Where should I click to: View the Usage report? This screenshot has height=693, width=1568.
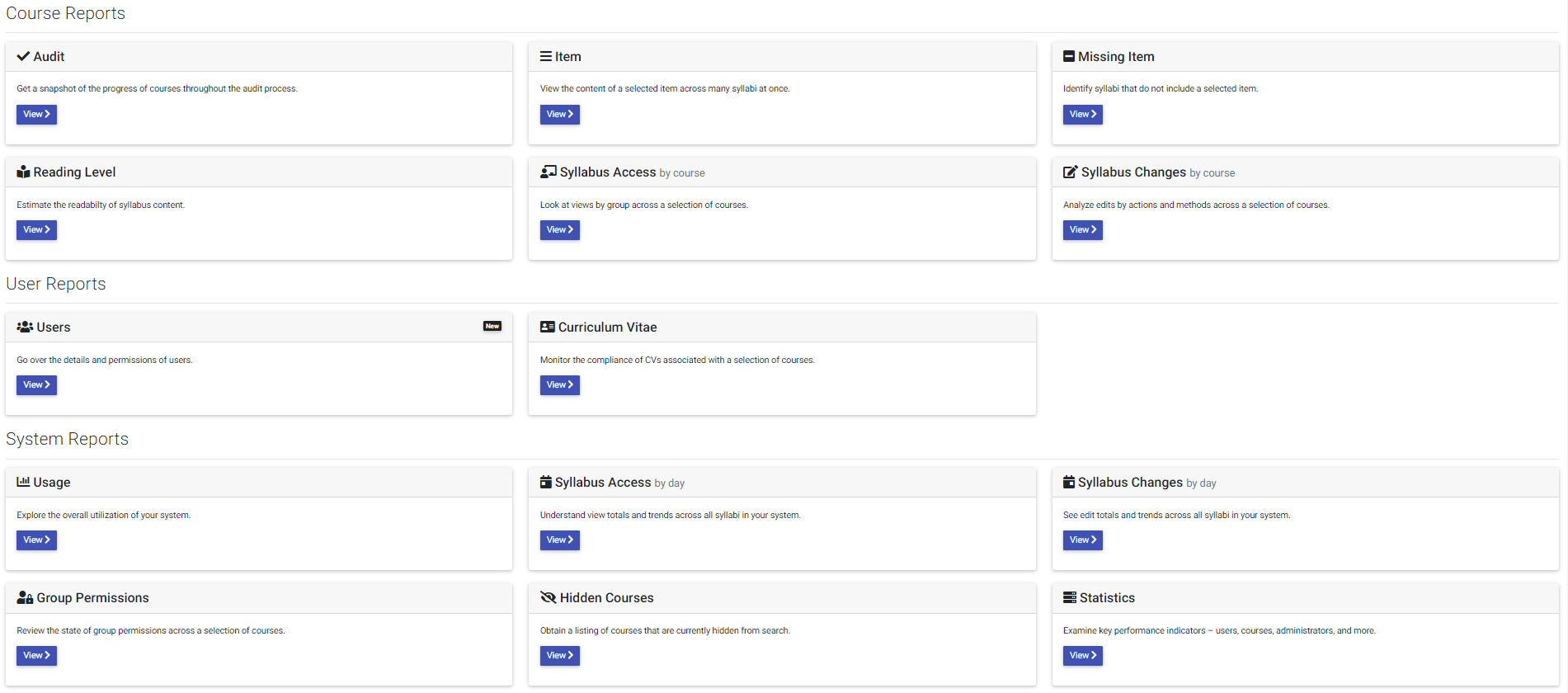[x=36, y=540]
